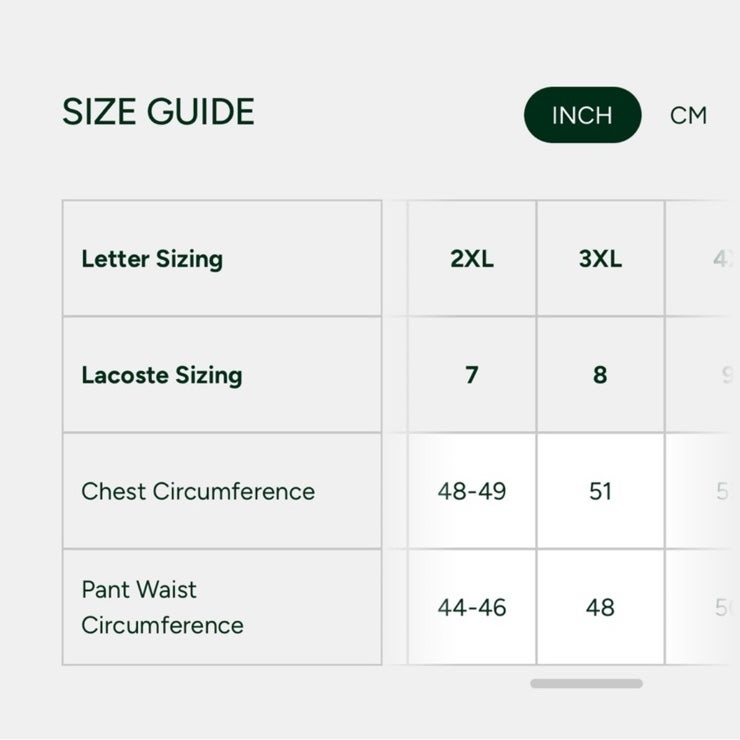Click the 44-46 pant waist cell

pyautogui.click(x=472, y=607)
